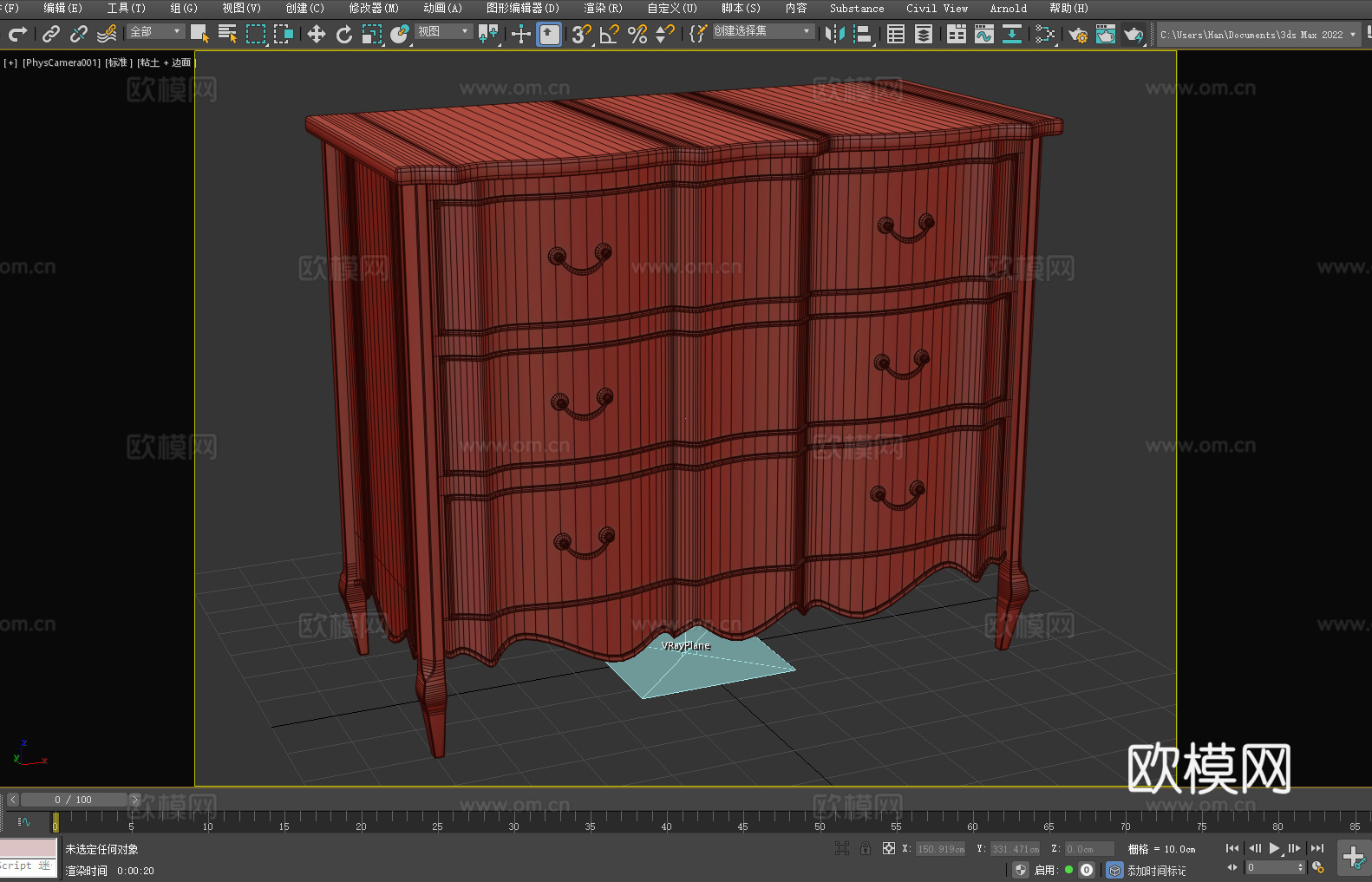Toggle the Selection Lock padlock icon
This screenshot has height=882, width=1372.
click(x=866, y=848)
